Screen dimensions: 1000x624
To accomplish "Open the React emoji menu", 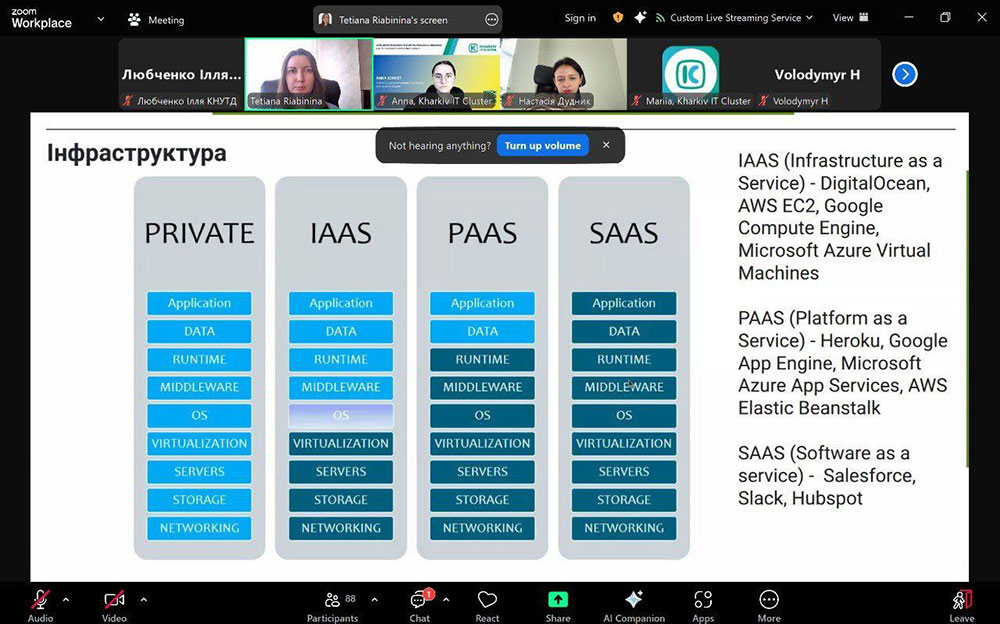I will pos(487,605).
